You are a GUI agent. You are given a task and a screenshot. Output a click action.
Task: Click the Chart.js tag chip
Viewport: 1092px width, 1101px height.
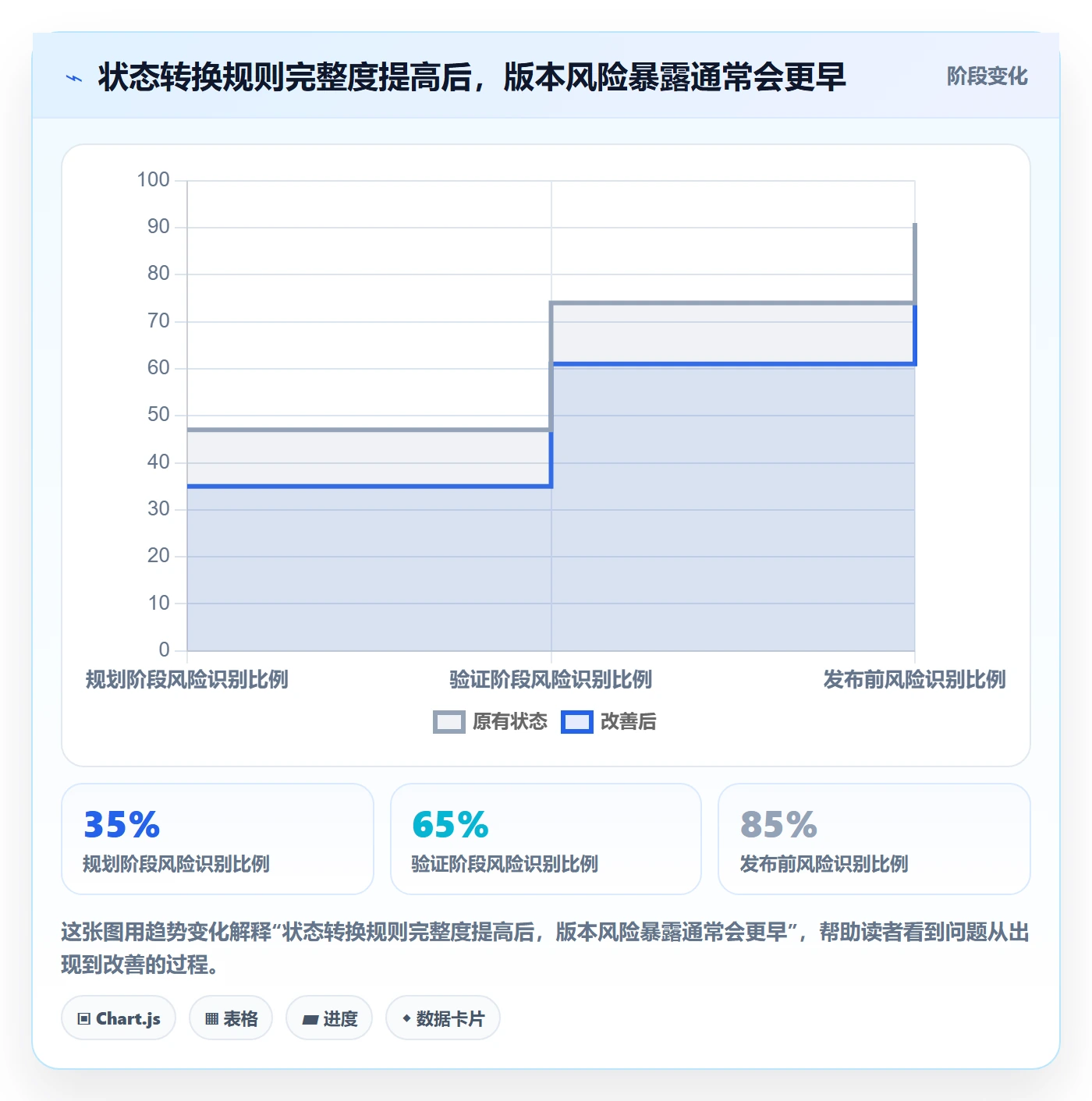119,1018
